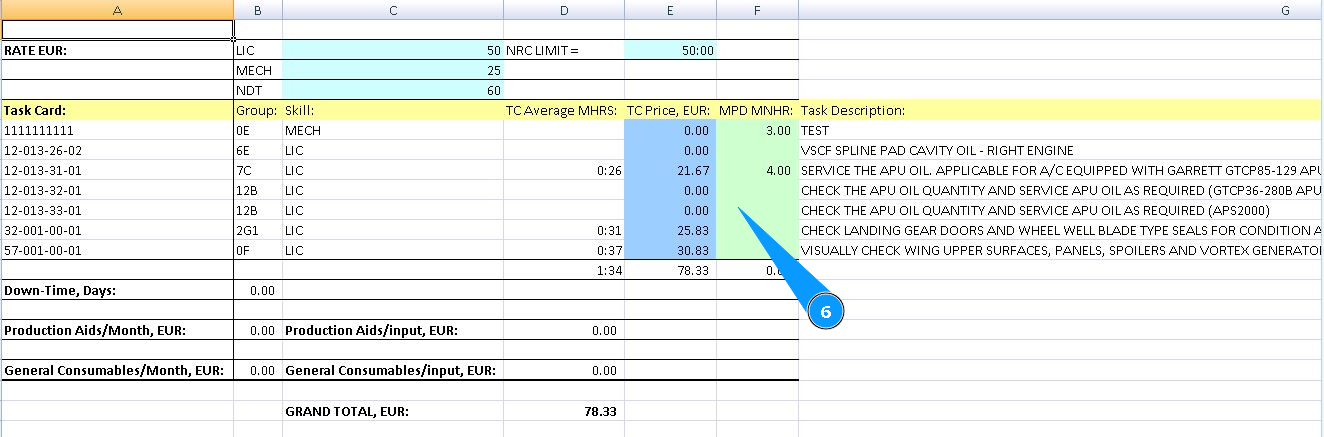Click group cell 0F
Viewport: 1324px width, 437px height.
point(258,250)
